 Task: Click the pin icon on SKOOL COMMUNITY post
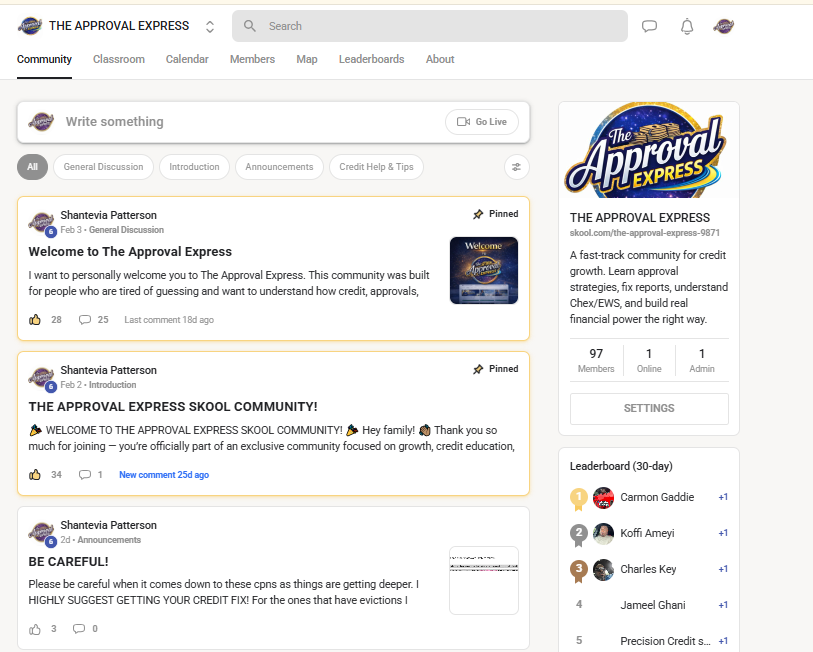[x=478, y=369]
